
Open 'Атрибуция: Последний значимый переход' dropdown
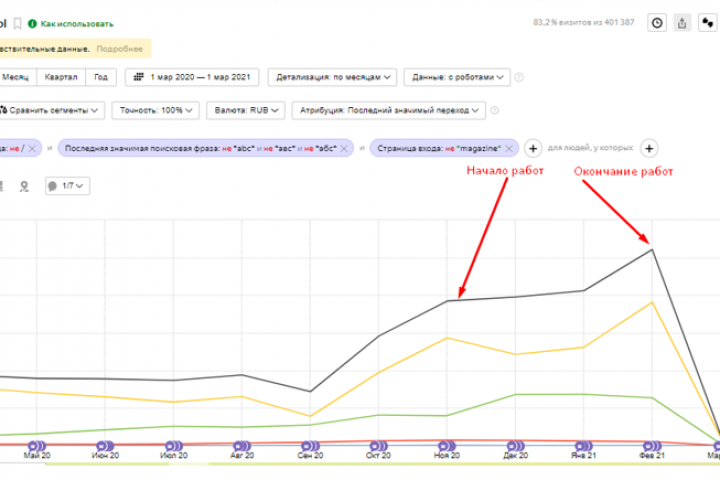click(x=388, y=110)
